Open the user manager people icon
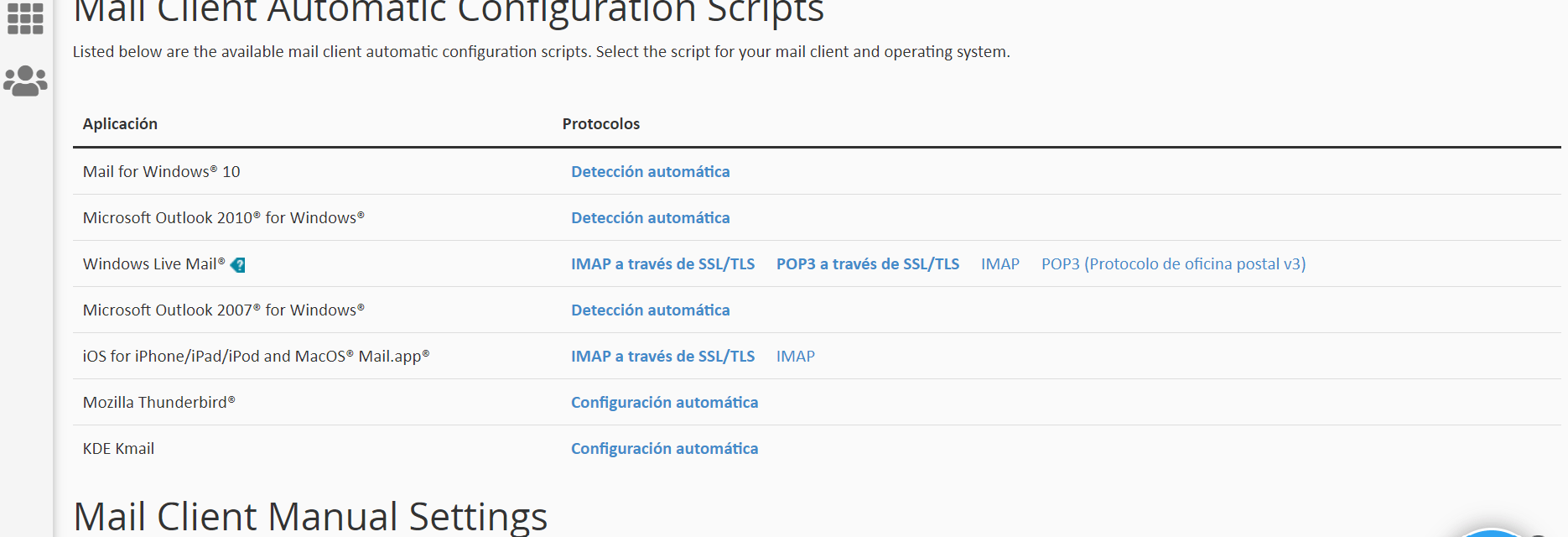Screen dimensions: 1568x537 (x=25, y=81)
